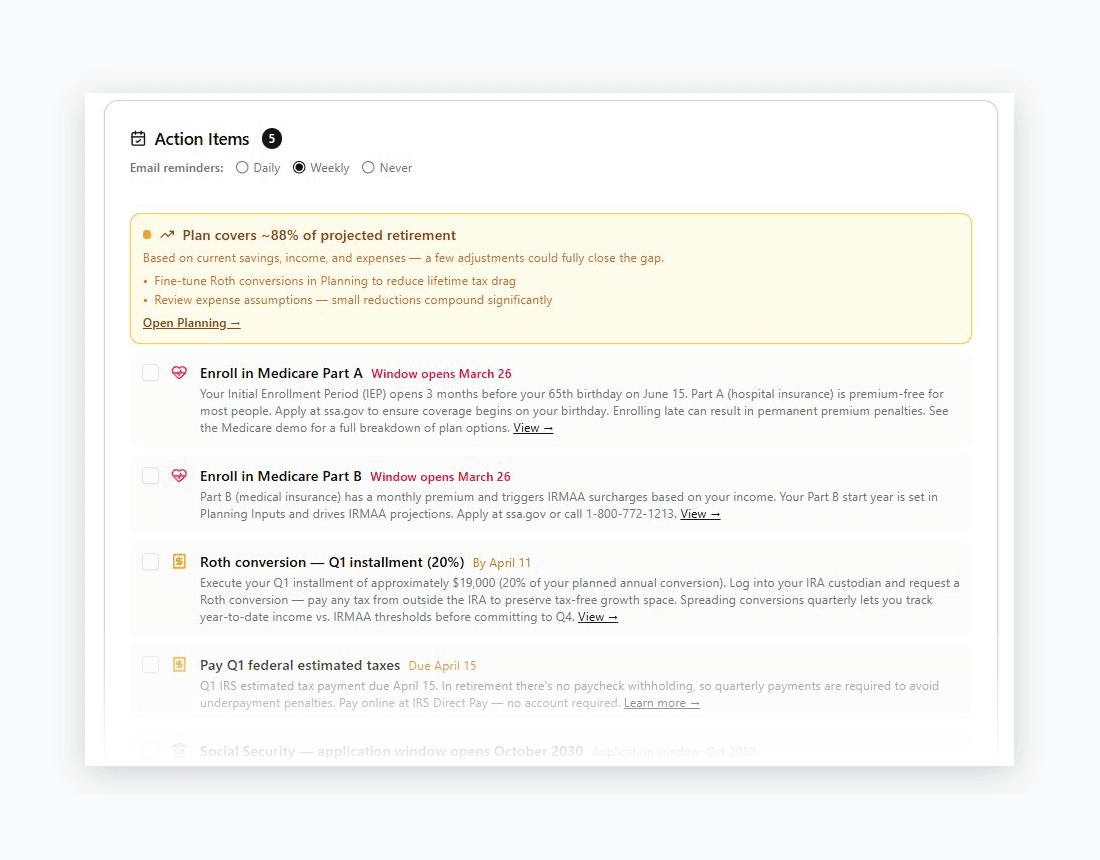Screen dimensions: 1100x860
Task: Click the dollar icon on Roth conversion item
Action: coord(179,561)
